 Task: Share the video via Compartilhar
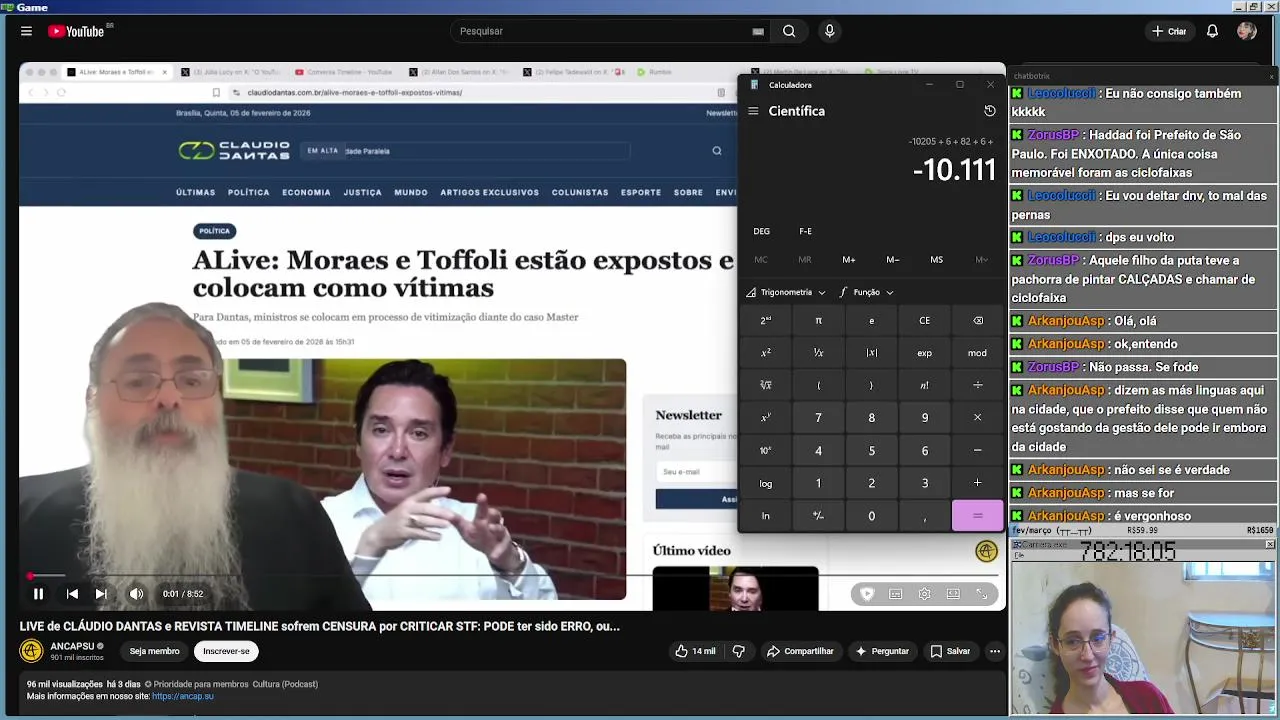pyautogui.click(x=799, y=651)
